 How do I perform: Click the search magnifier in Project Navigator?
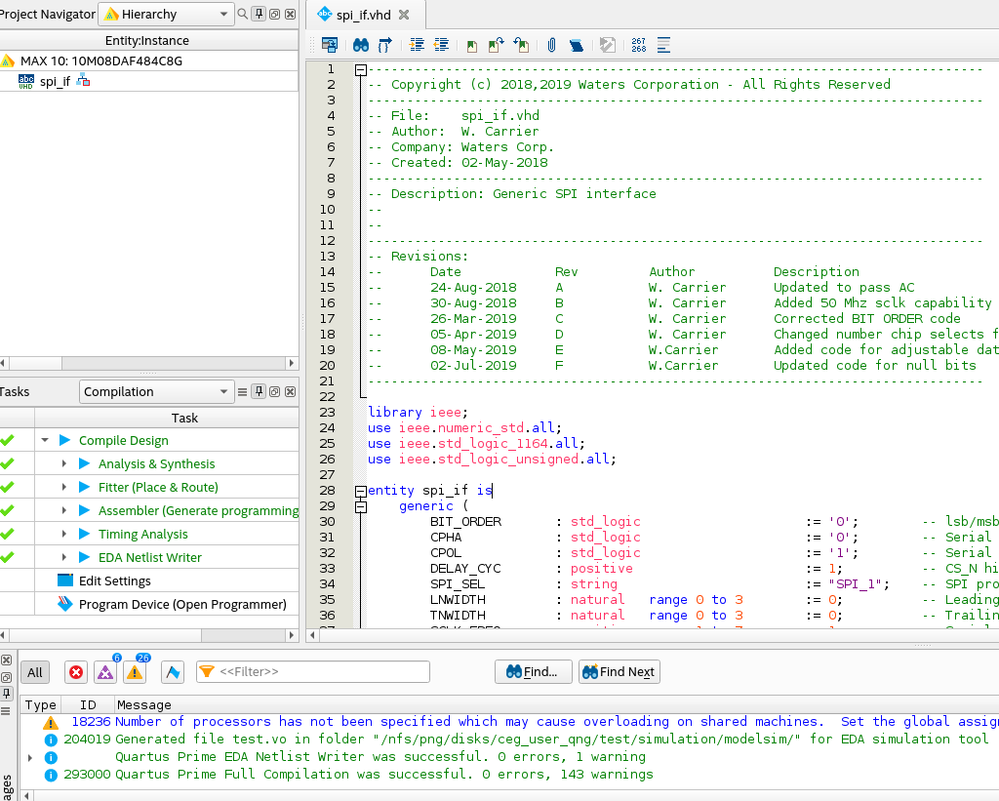coord(241,14)
